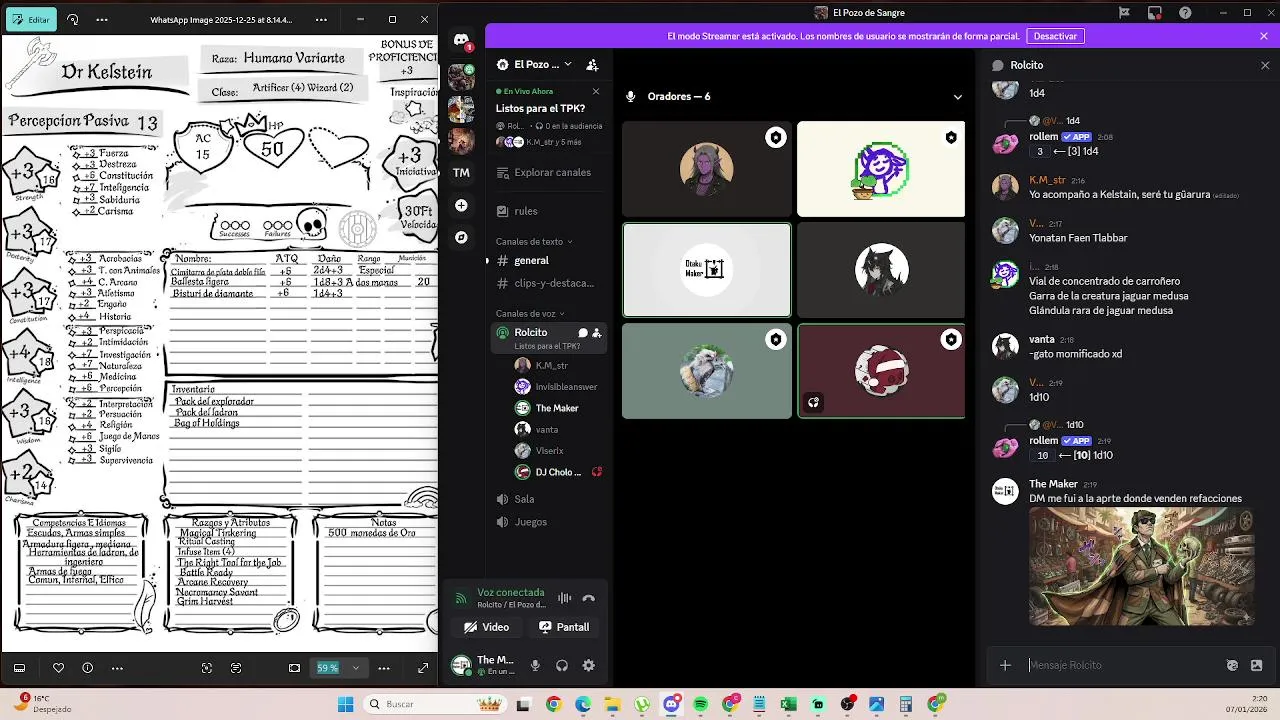Open filmstrip icon at Photos window bottom
Viewport: 1280px width, 720px height.
tap(19, 667)
